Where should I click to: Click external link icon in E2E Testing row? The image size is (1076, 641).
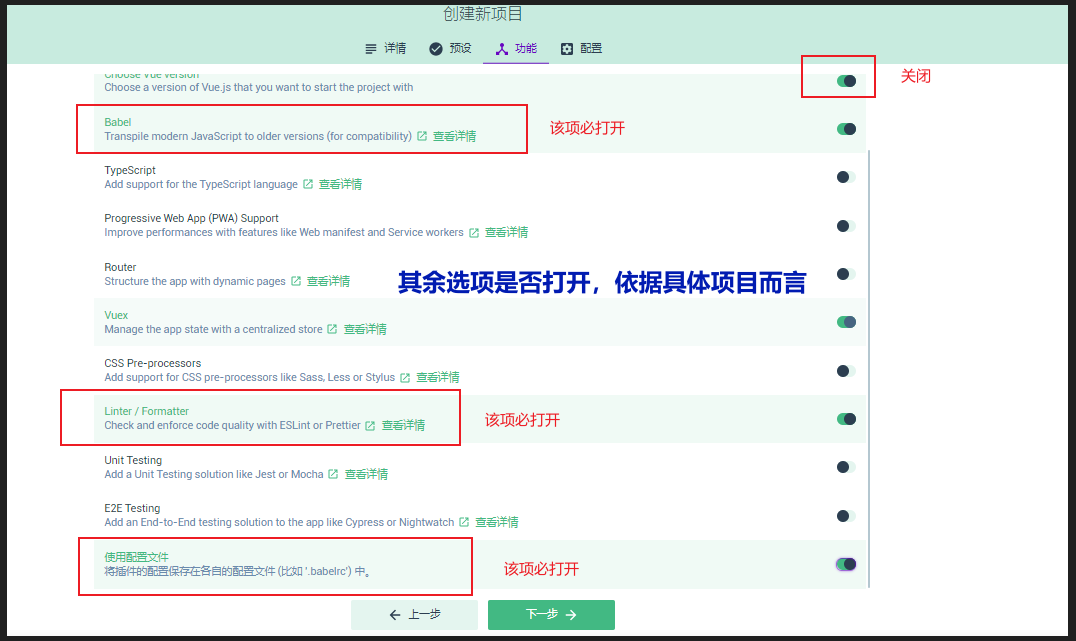(464, 522)
